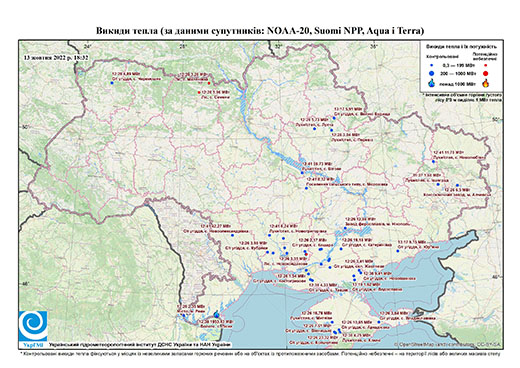Click the red marker labeled 12:26 1.96 МВт

click(199, 92)
